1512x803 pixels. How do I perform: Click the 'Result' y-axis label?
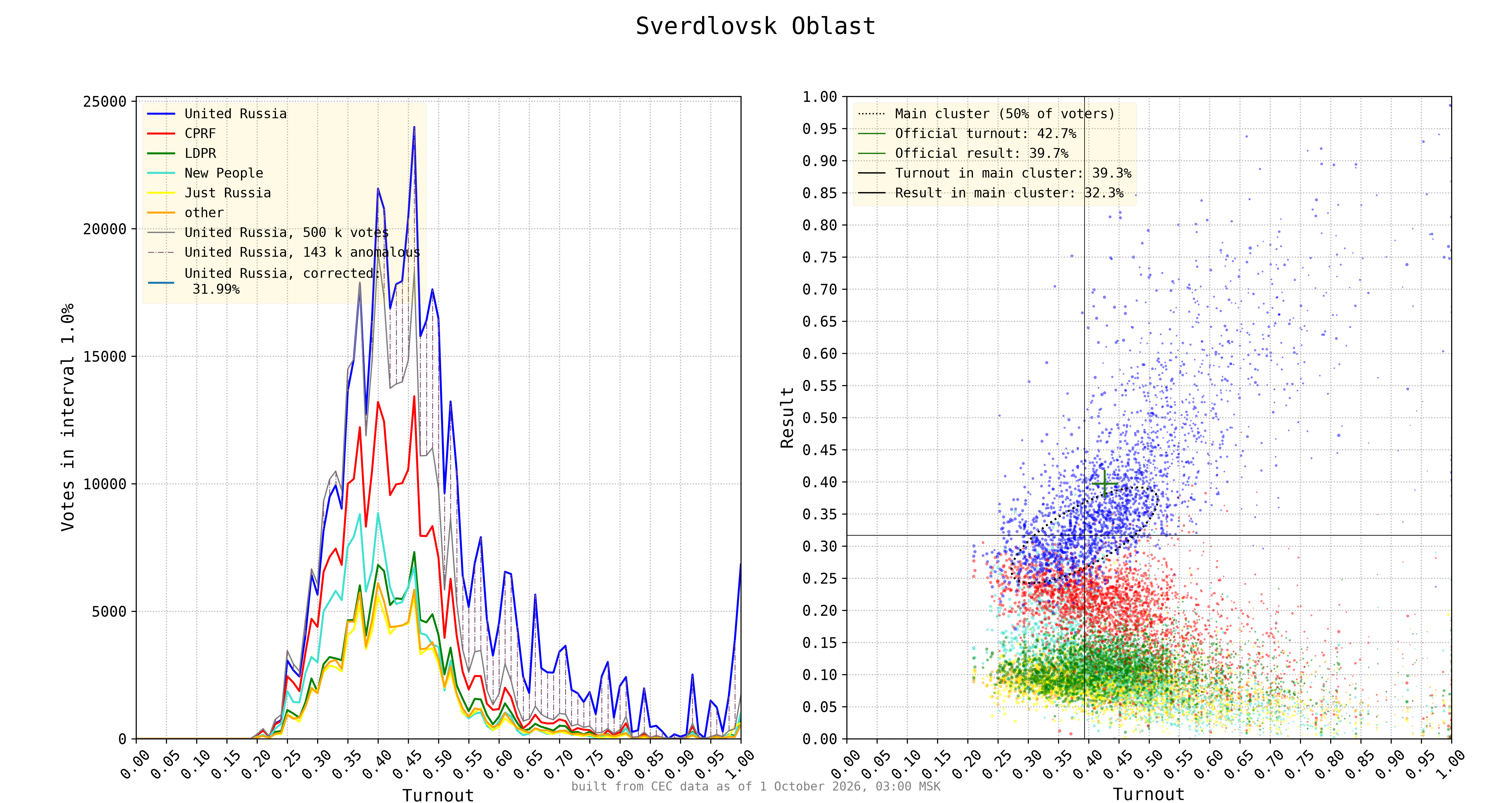787,417
